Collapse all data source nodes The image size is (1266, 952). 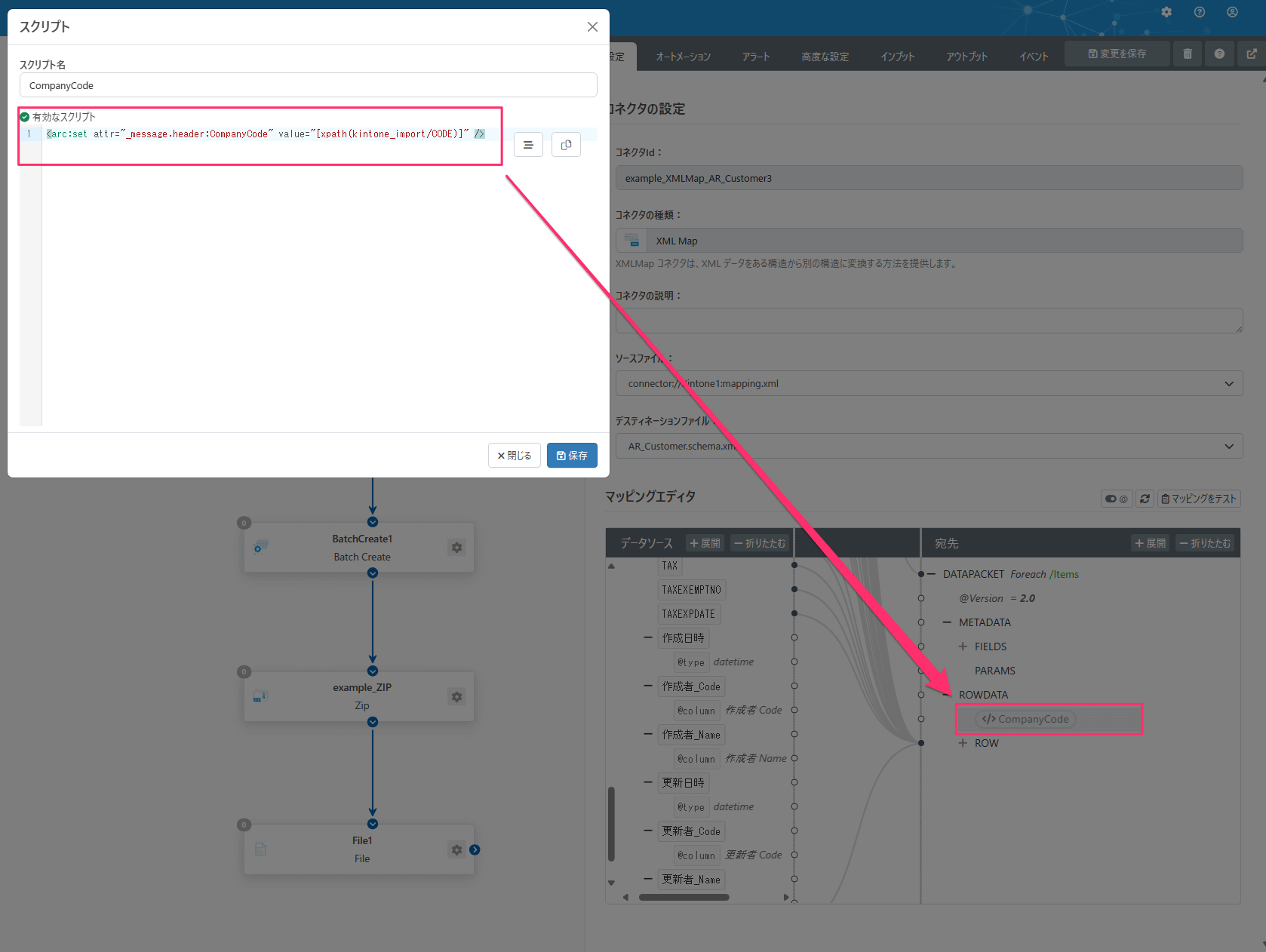(760, 543)
